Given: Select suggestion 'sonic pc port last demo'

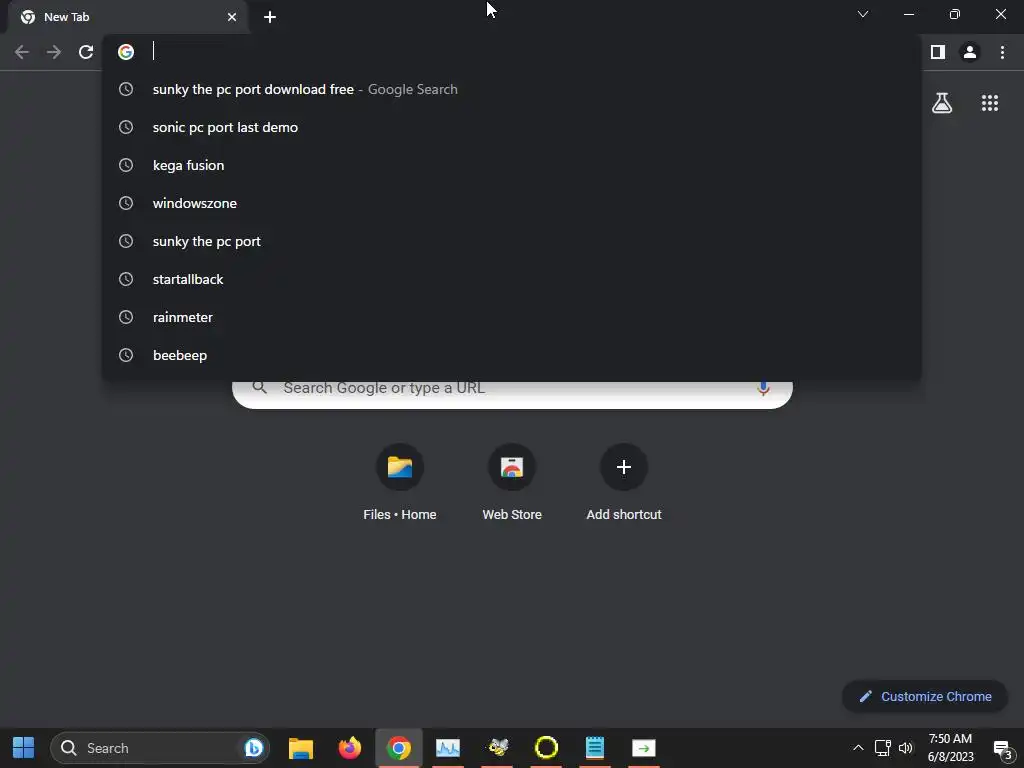Looking at the screenshot, I should point(512,127).
